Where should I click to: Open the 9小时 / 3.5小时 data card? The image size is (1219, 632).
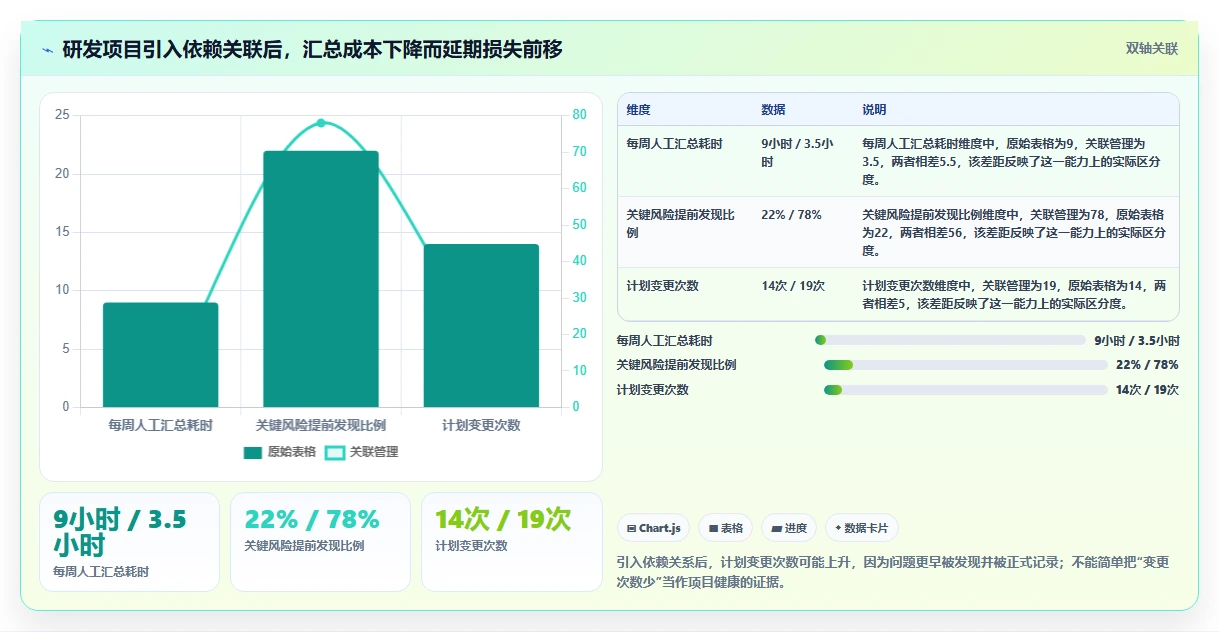point(129,542)
